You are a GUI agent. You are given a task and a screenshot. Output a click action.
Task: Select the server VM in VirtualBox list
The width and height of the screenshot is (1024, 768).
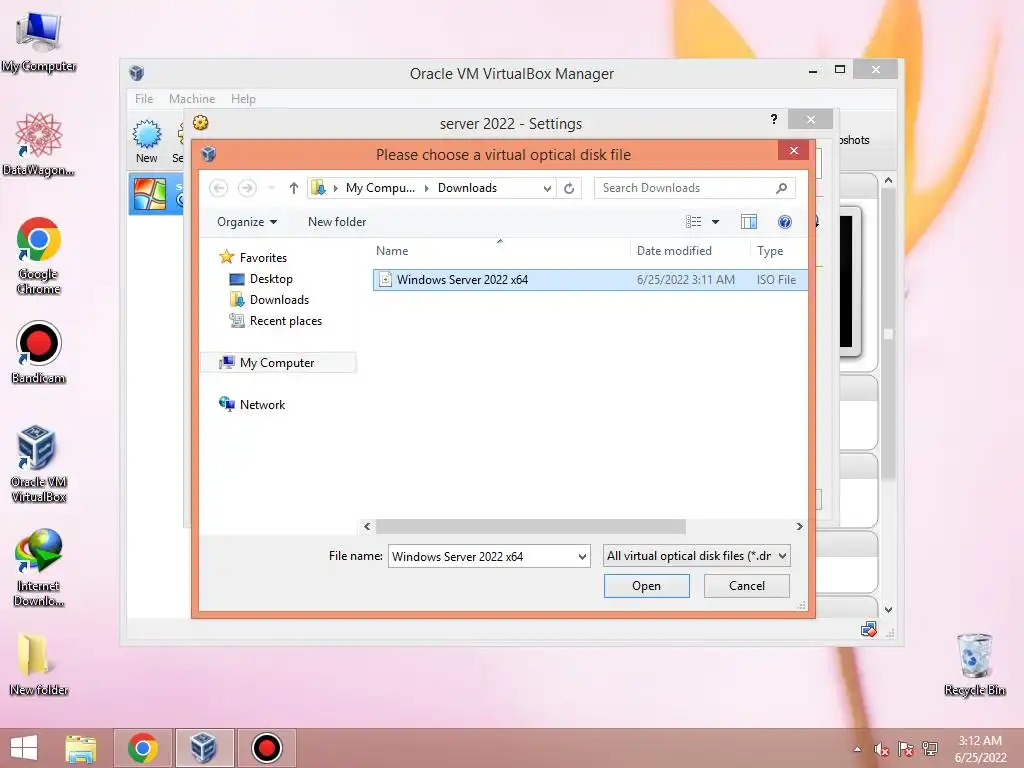[x=155, y=195]
